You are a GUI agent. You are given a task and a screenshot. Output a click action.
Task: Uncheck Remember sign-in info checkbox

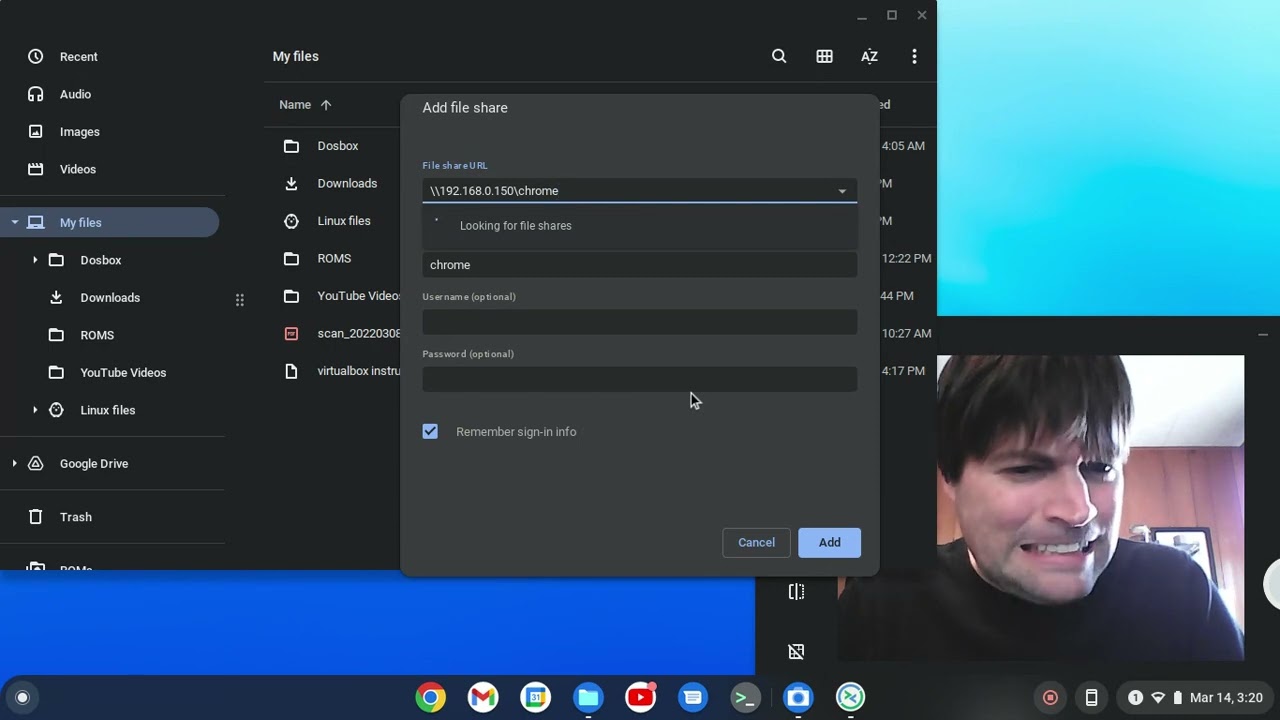click(430, 431)
